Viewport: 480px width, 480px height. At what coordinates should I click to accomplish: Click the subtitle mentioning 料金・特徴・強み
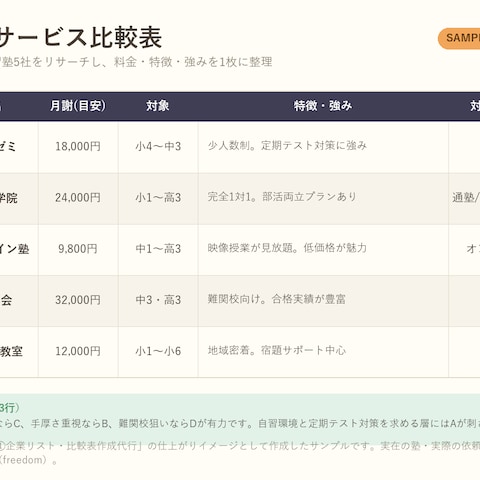(x=136, y=62)
